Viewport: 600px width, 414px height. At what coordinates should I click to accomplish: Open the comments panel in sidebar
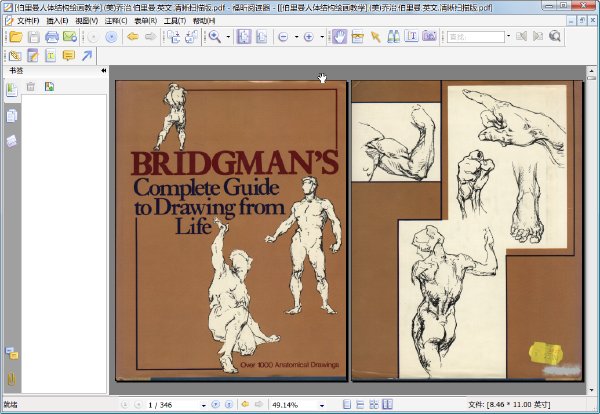click(11, 353)
